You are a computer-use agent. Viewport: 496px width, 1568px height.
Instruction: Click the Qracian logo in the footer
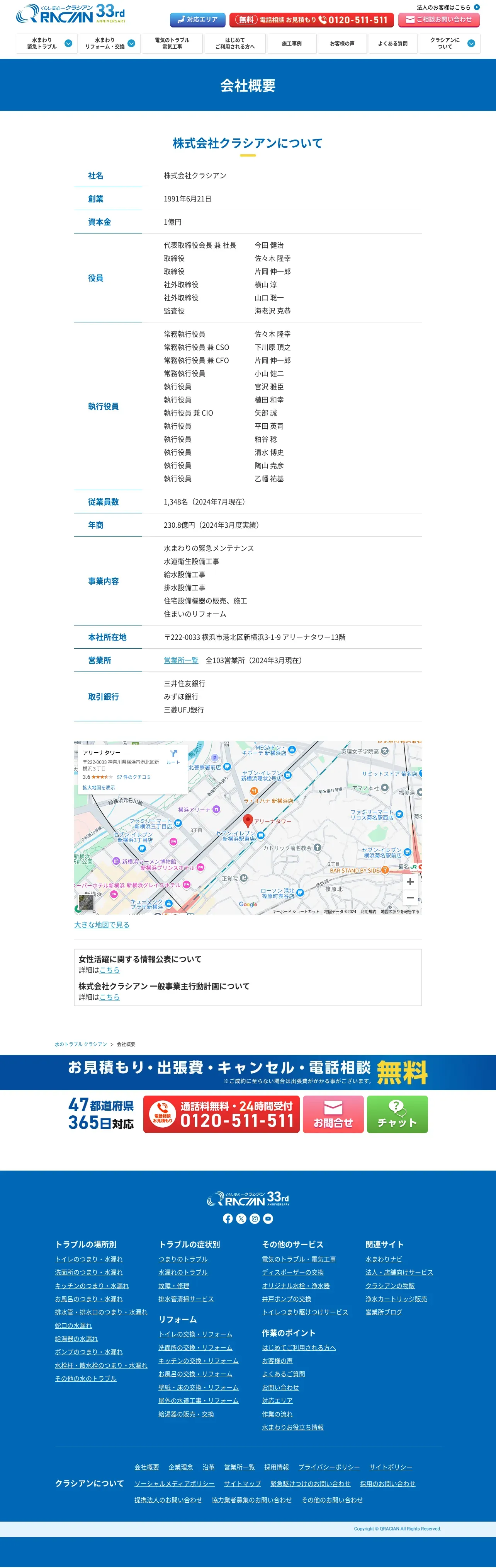pyautogui.click(x=248, y=1198)
